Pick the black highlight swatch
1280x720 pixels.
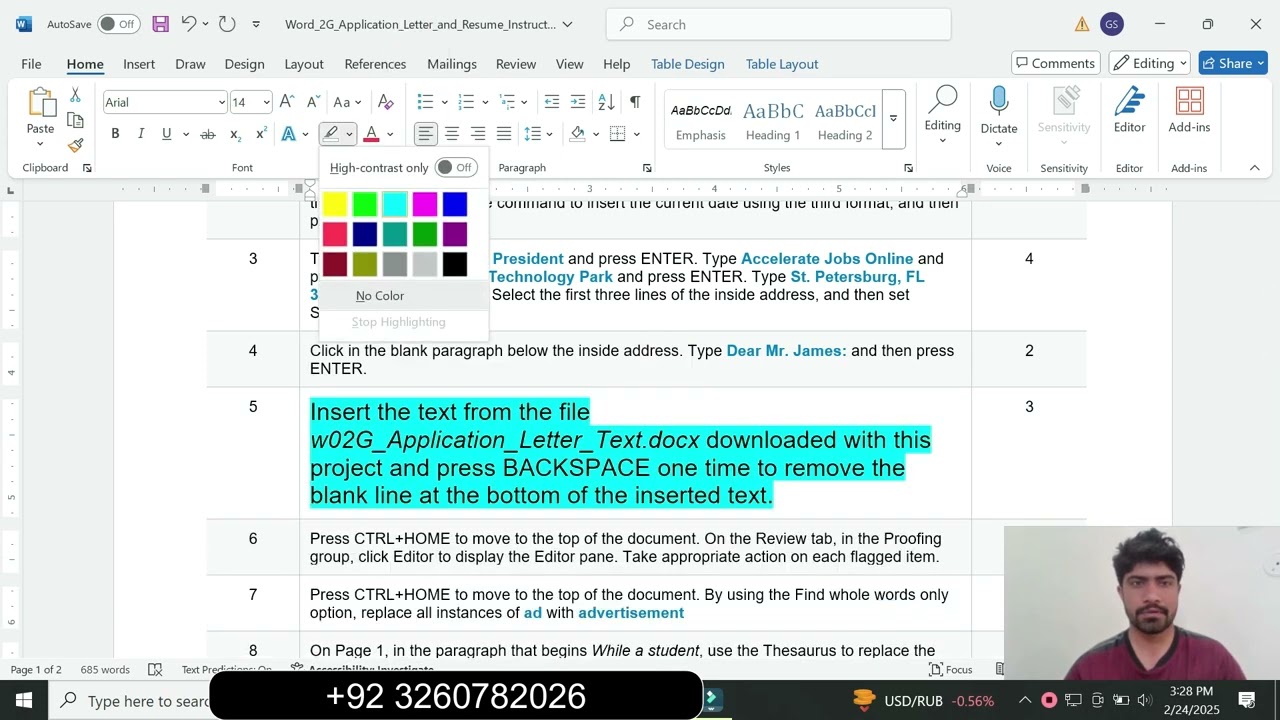click(455, 264)
